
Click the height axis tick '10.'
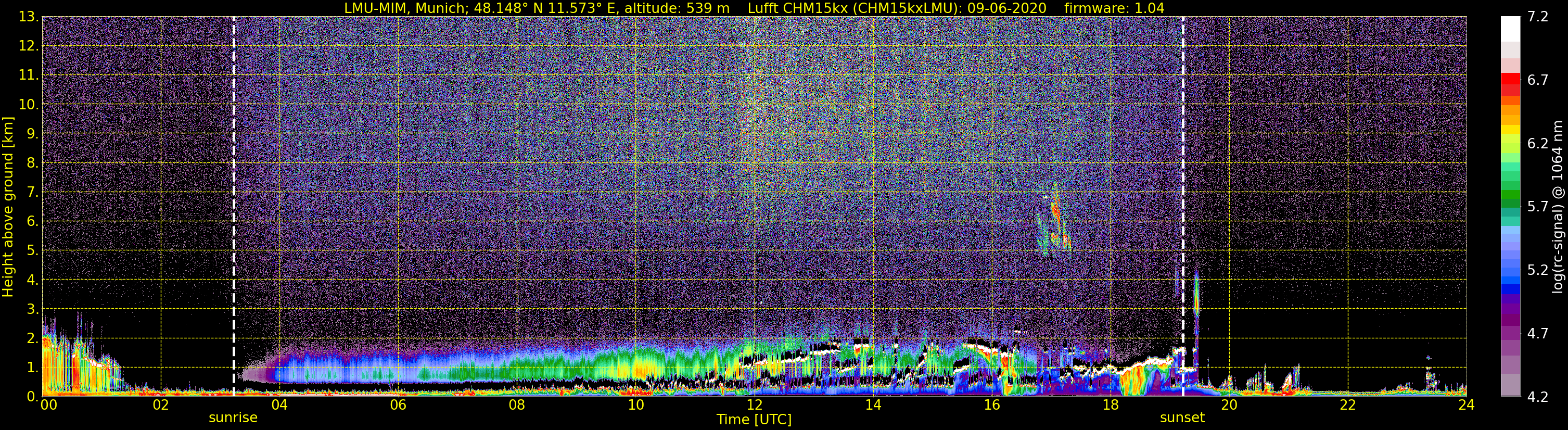[x=29, y=105]
